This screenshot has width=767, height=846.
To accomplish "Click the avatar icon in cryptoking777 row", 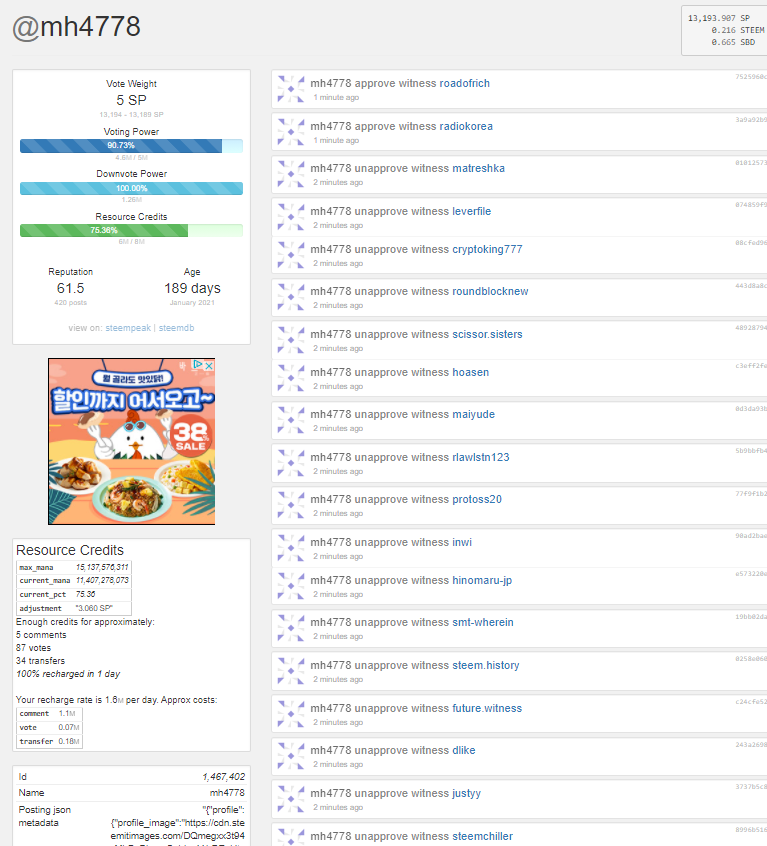I will coord(291,255).
